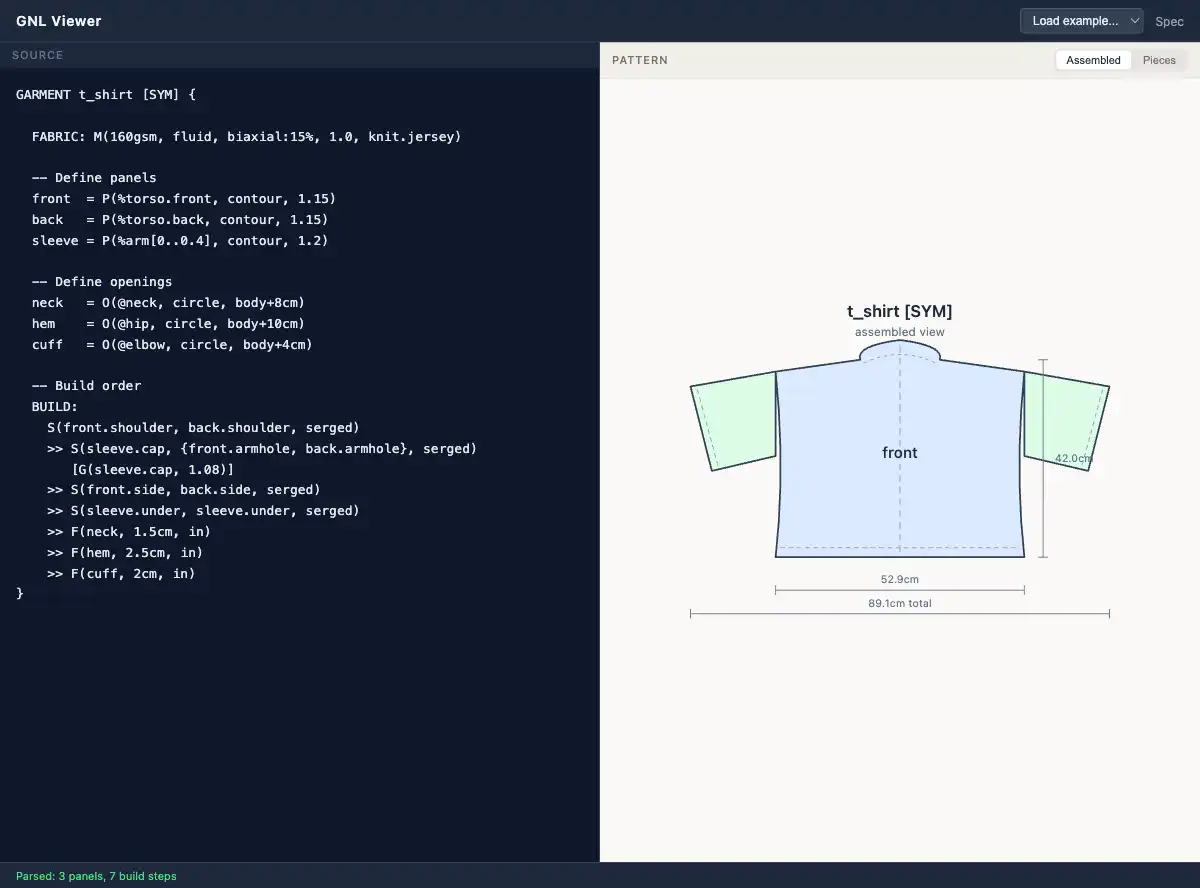Click the SOURCE panel header

pos(37,55)
